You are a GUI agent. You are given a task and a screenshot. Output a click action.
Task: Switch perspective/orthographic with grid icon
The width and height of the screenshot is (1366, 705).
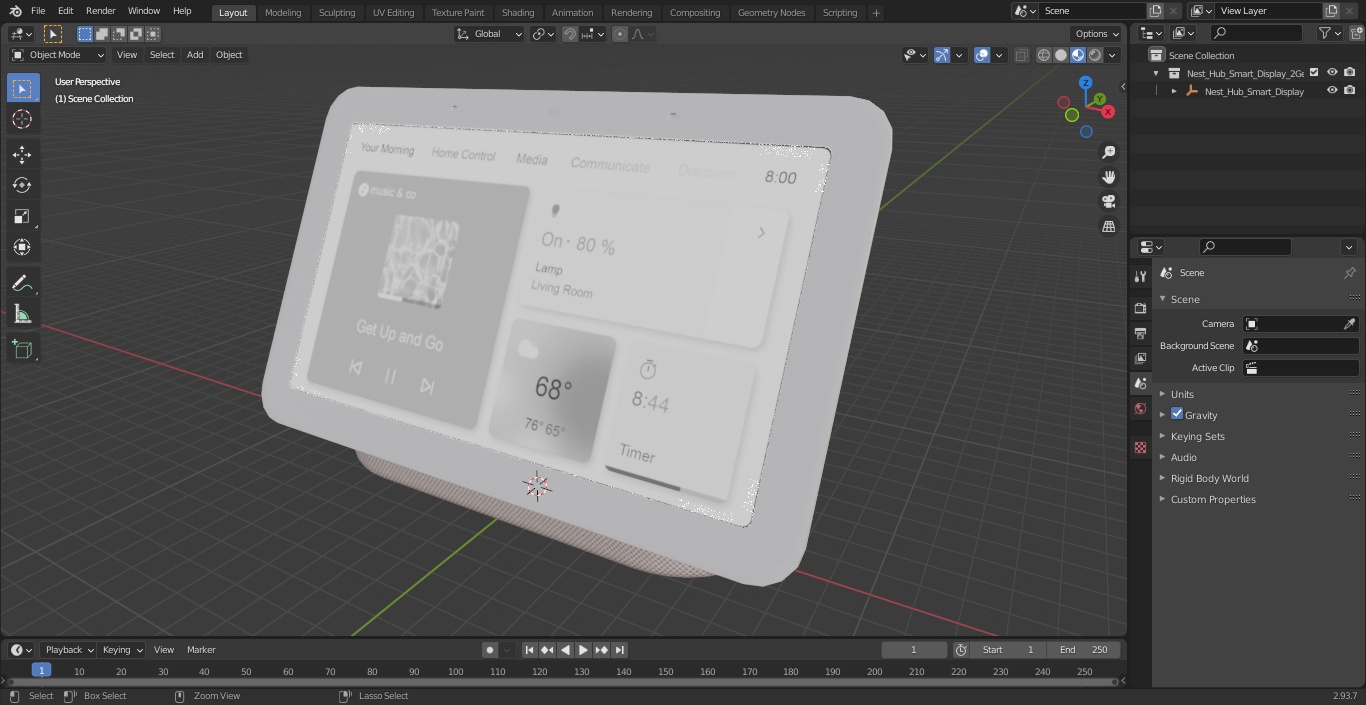pos(1109,227)
